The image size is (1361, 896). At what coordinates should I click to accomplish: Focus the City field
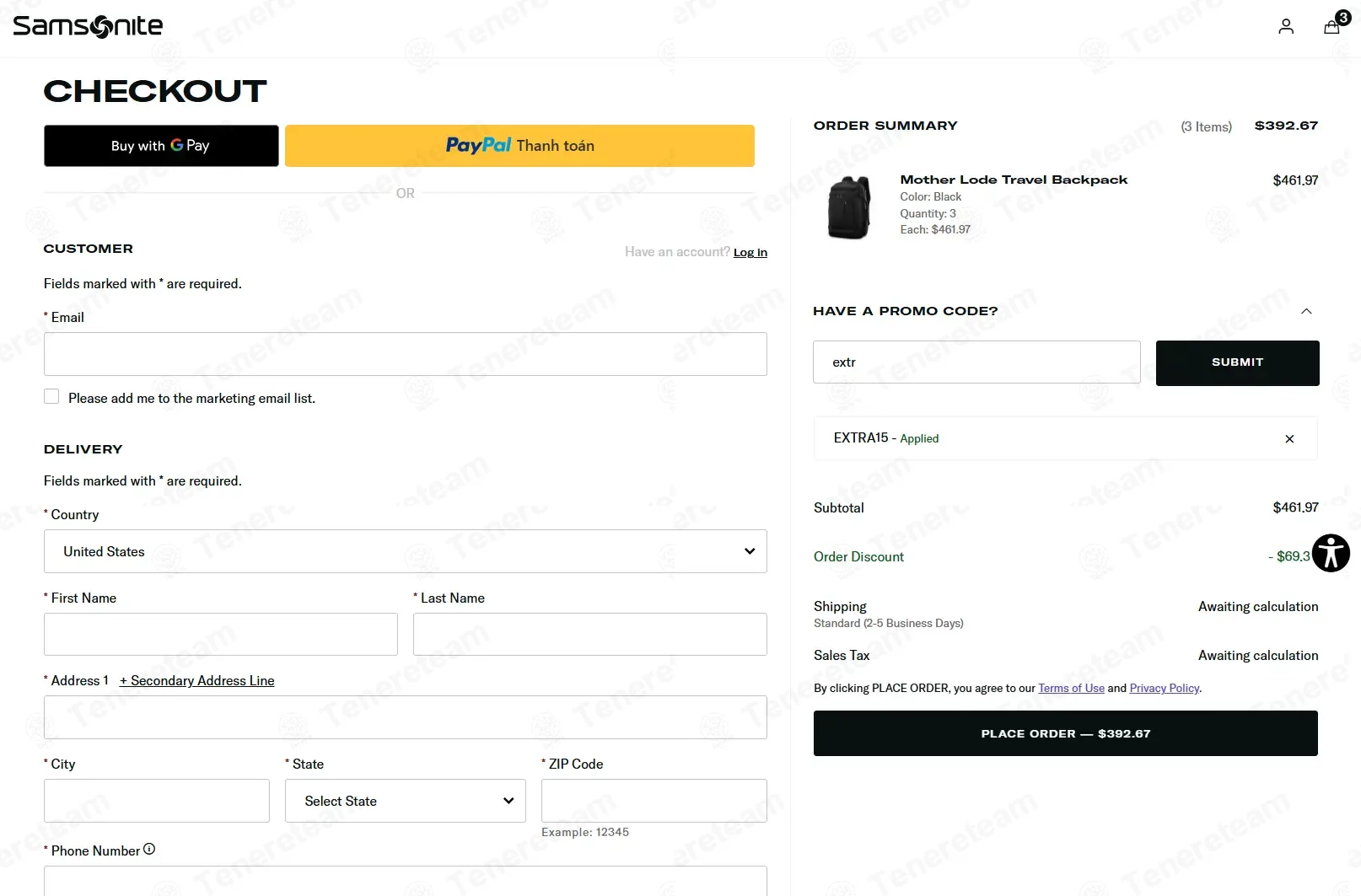pyautogui.click(x=157, y=801)
